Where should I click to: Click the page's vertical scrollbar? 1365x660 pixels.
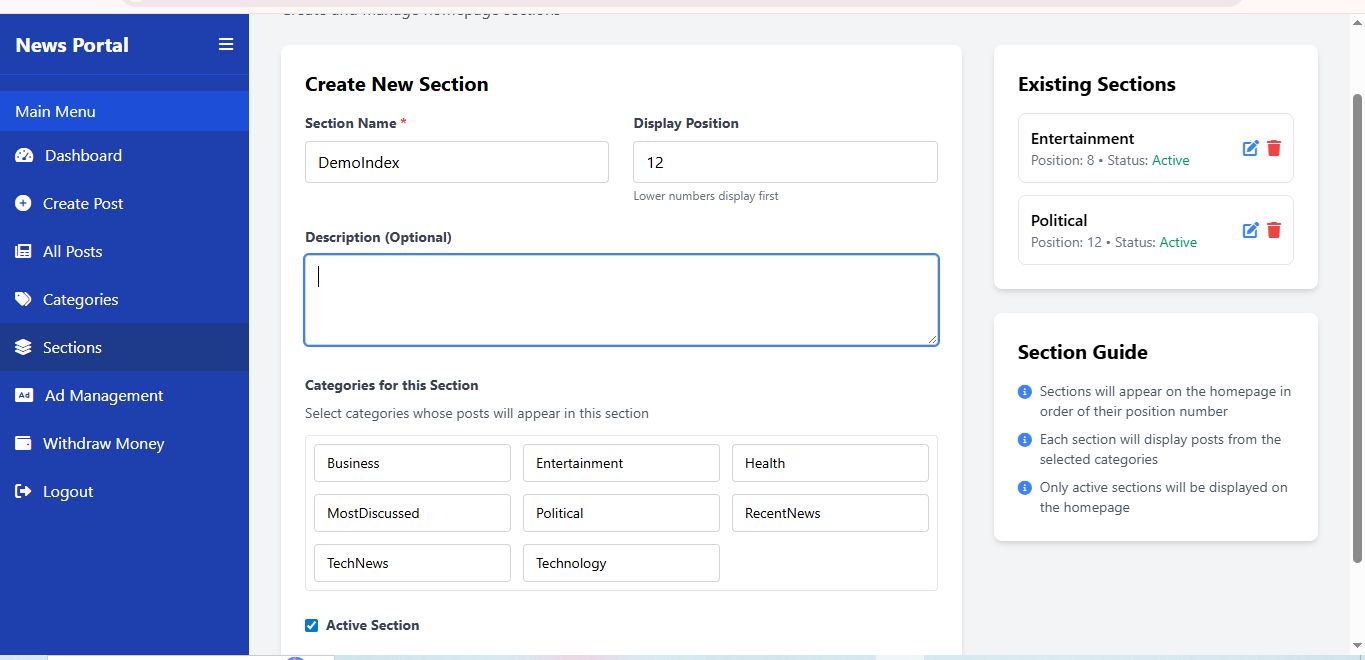(1357, 330)
